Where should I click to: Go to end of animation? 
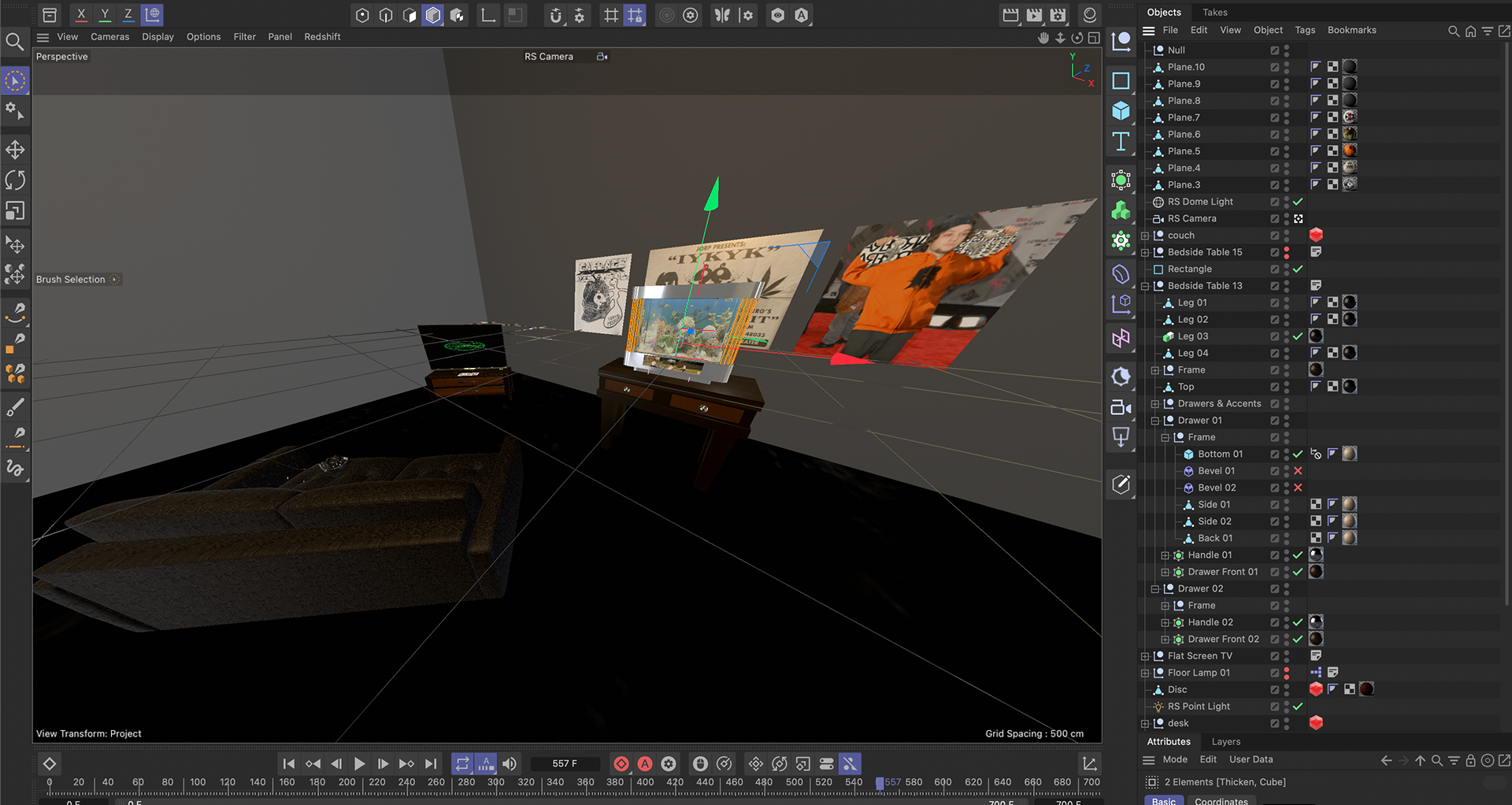tap(431, 763)
